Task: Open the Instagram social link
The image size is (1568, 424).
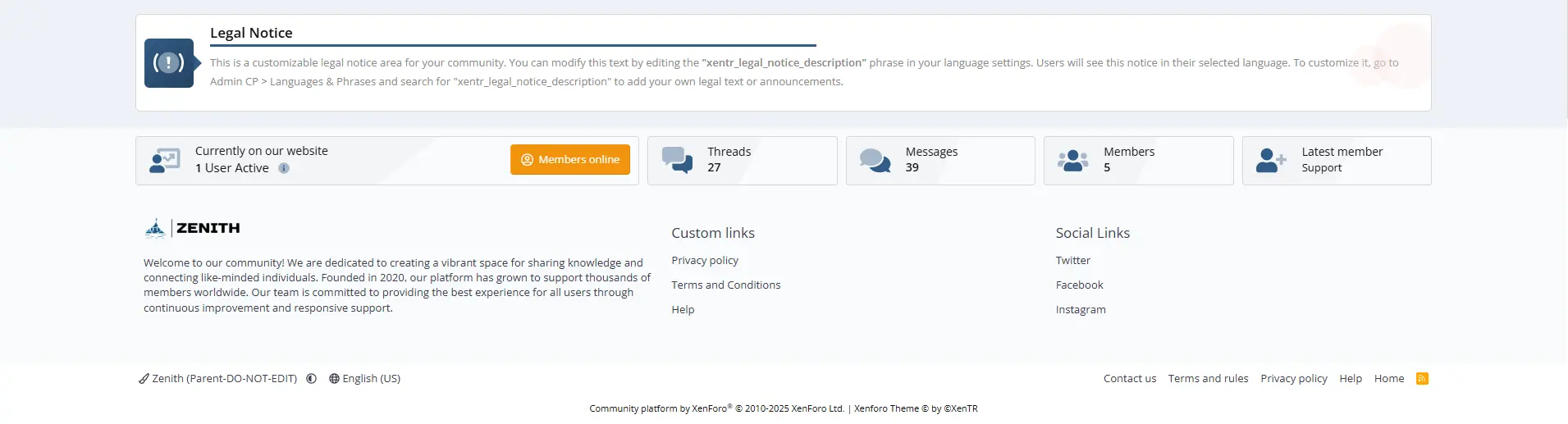Action: point(1081,309)
